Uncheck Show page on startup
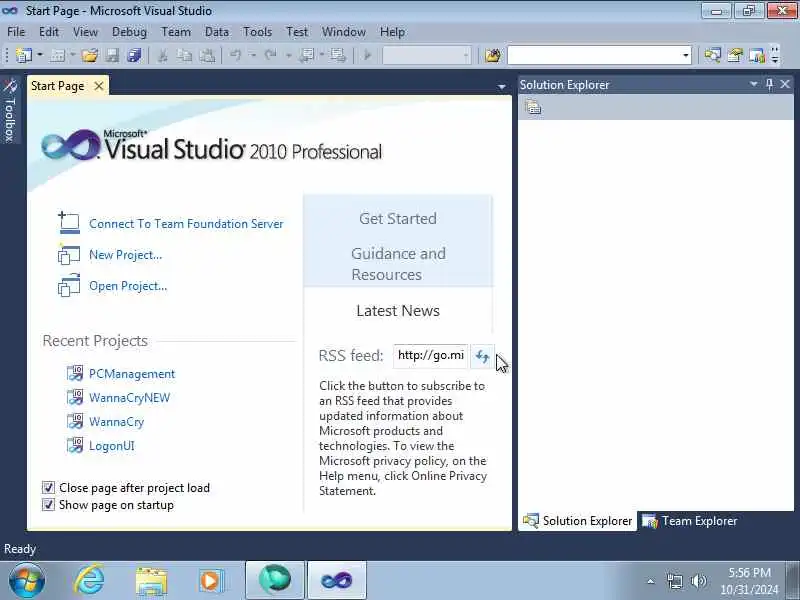Screen dimensions: 800x600 [x=48, y=505]
